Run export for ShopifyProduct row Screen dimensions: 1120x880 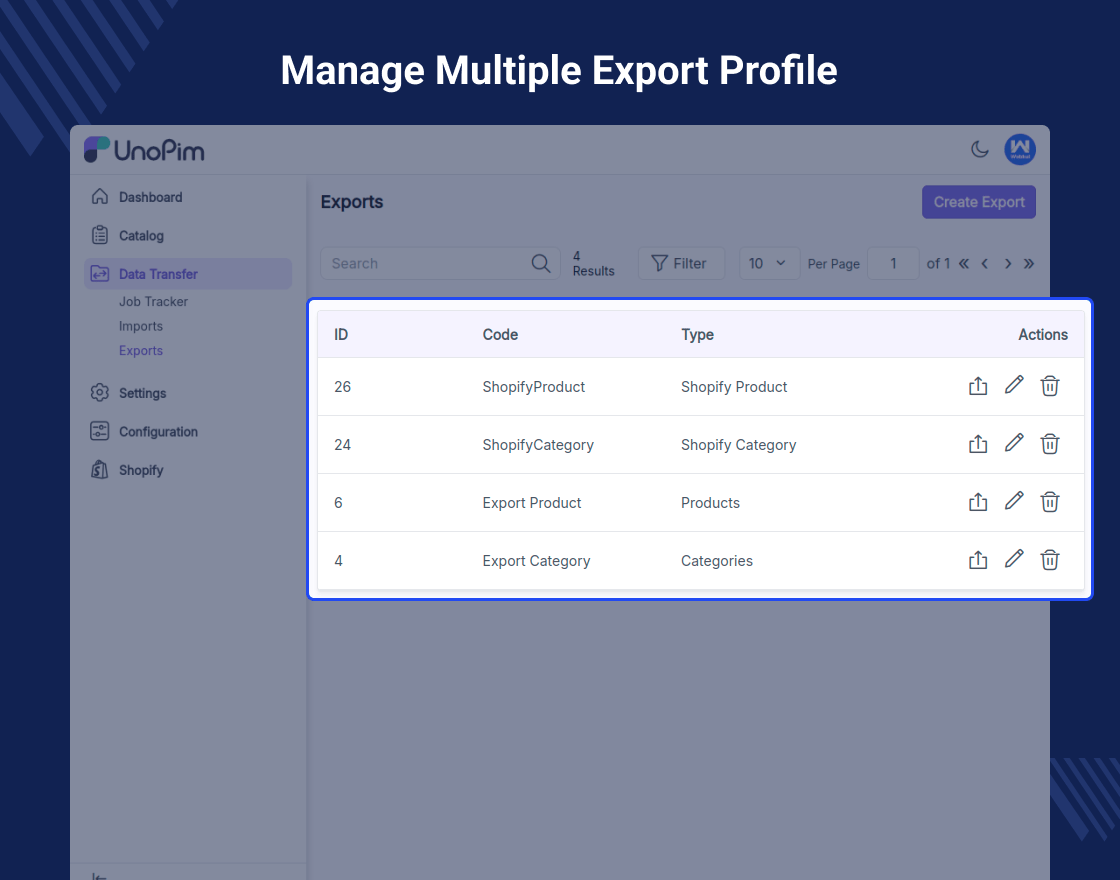pyautogui.click(x=978, y=386)
